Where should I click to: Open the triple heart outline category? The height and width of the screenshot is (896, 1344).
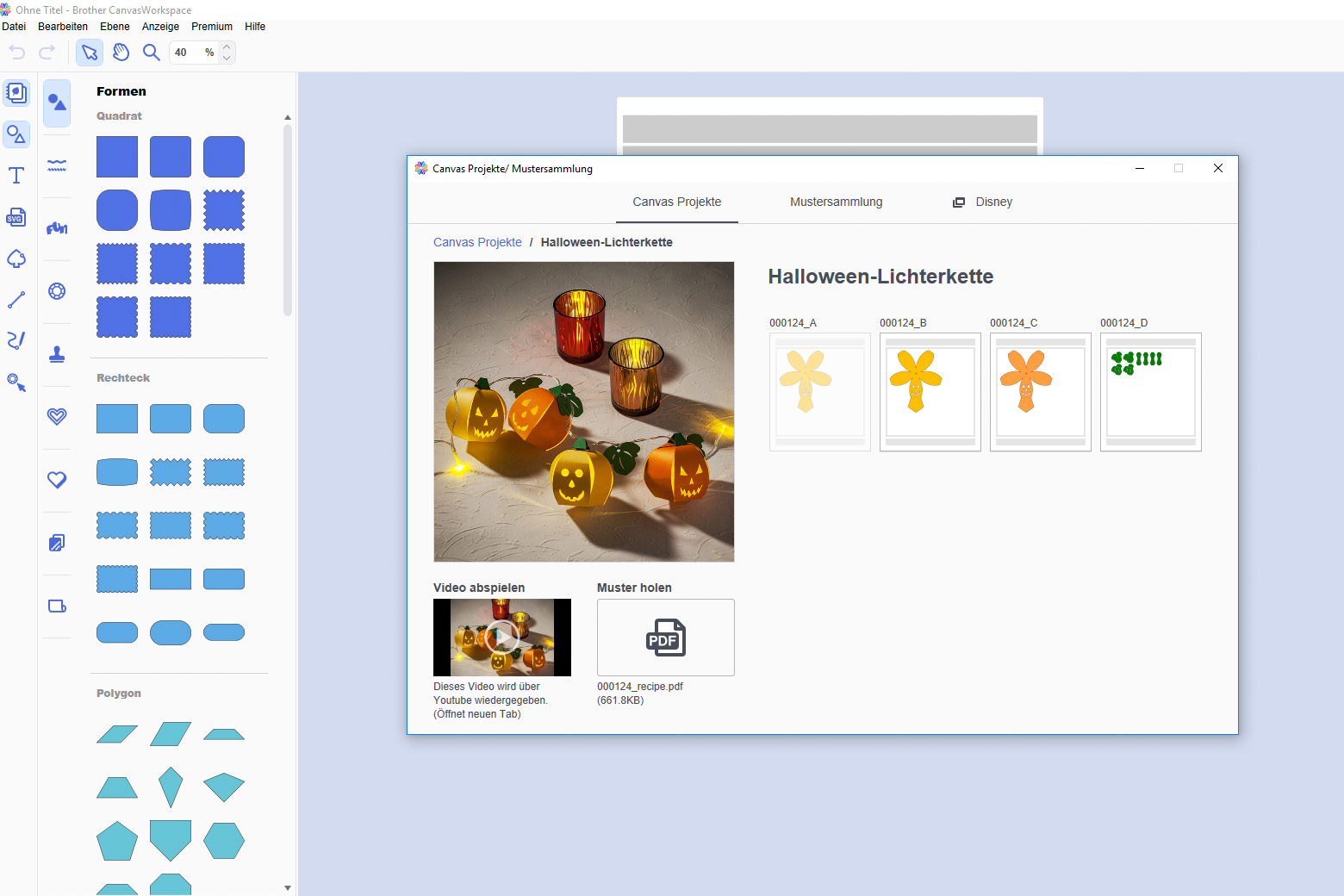point(57,417)
